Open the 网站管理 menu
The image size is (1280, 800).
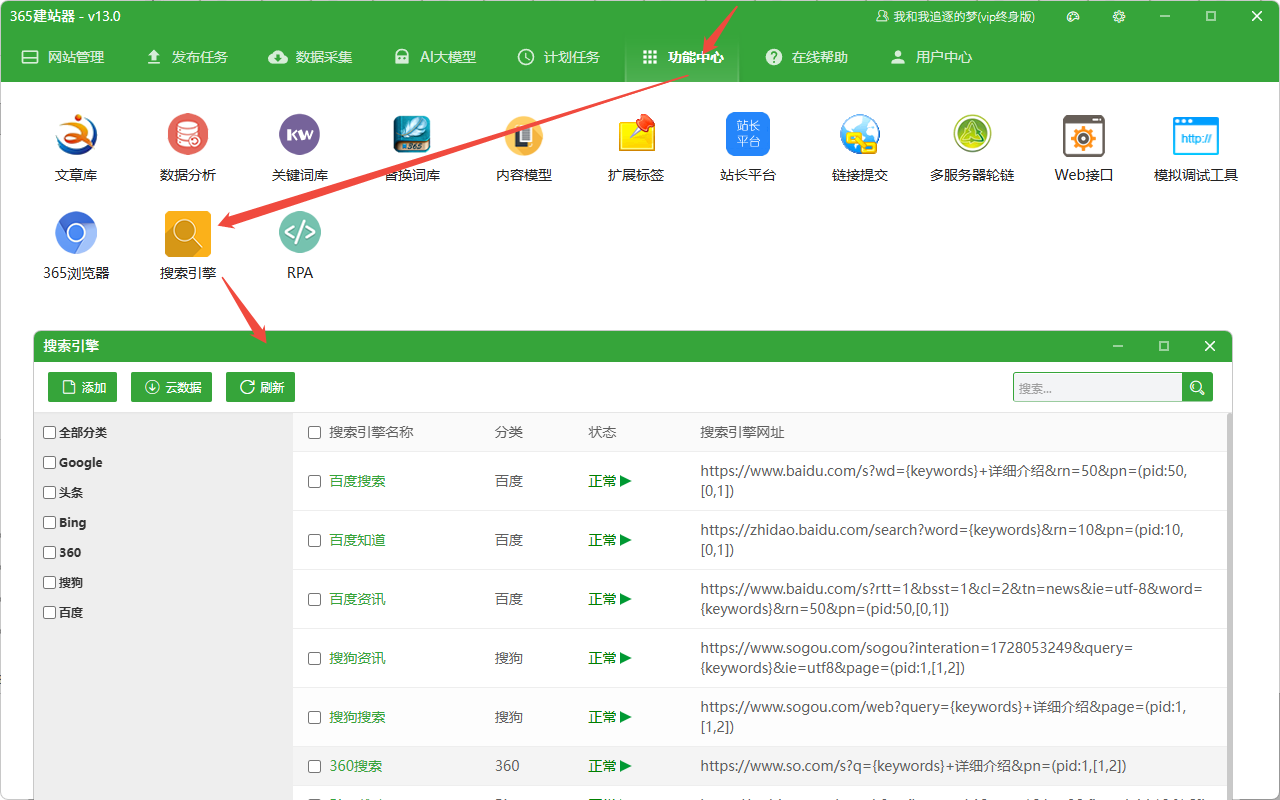63,57
